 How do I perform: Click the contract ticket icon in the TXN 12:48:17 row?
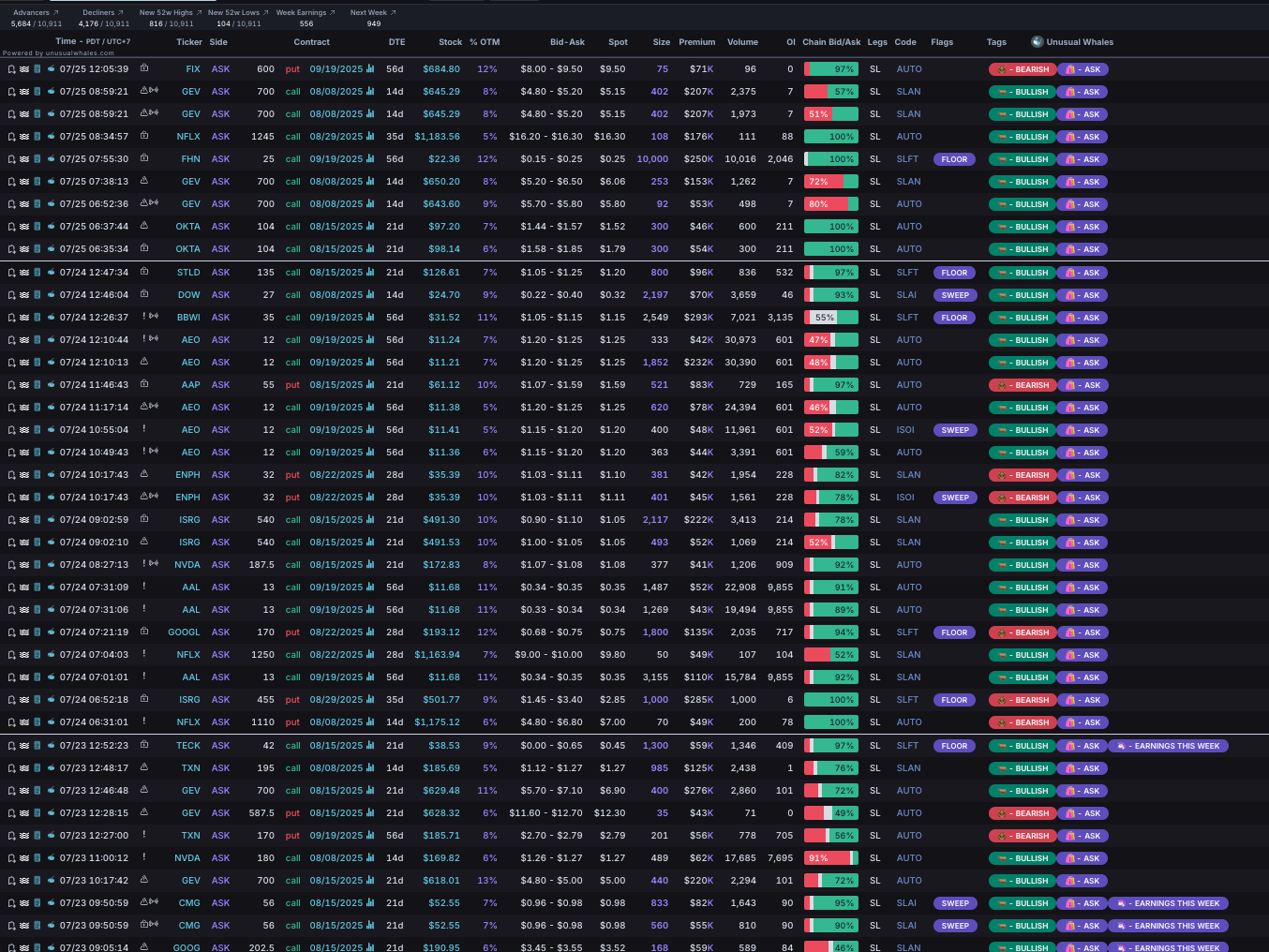click(37, 768)
